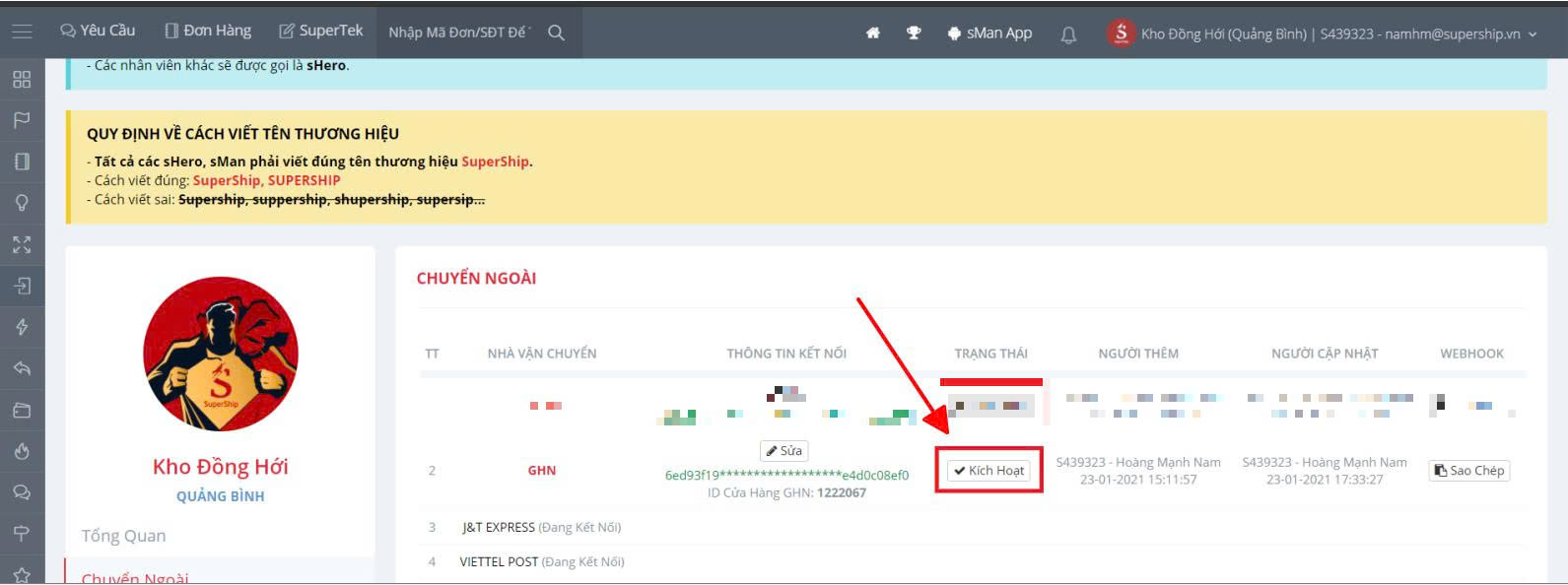The image size is (1568, 585).
Task: Open SuperTek menu
Action: 321,32
